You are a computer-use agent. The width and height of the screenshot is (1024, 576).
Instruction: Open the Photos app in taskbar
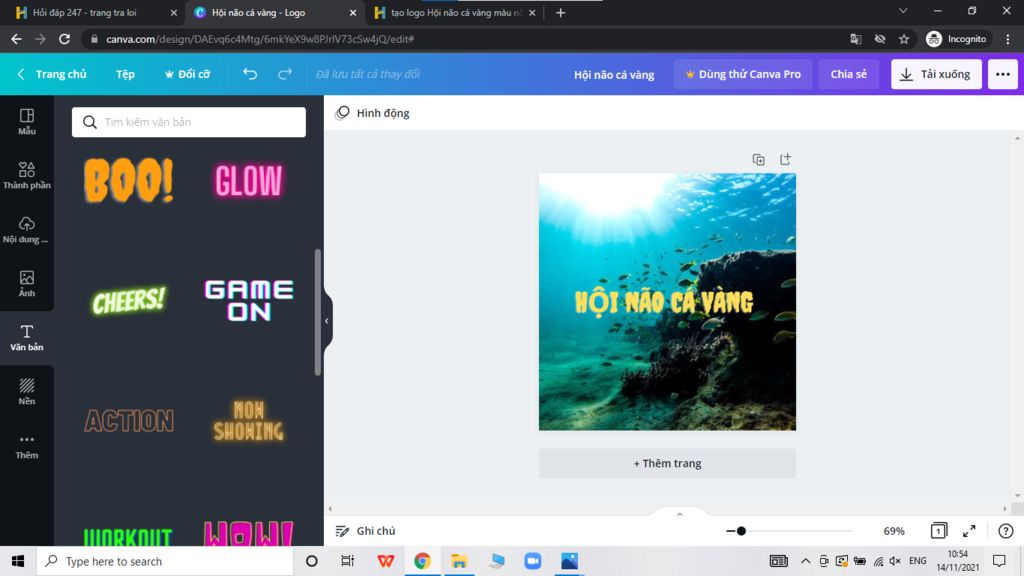tap(569, 561)
